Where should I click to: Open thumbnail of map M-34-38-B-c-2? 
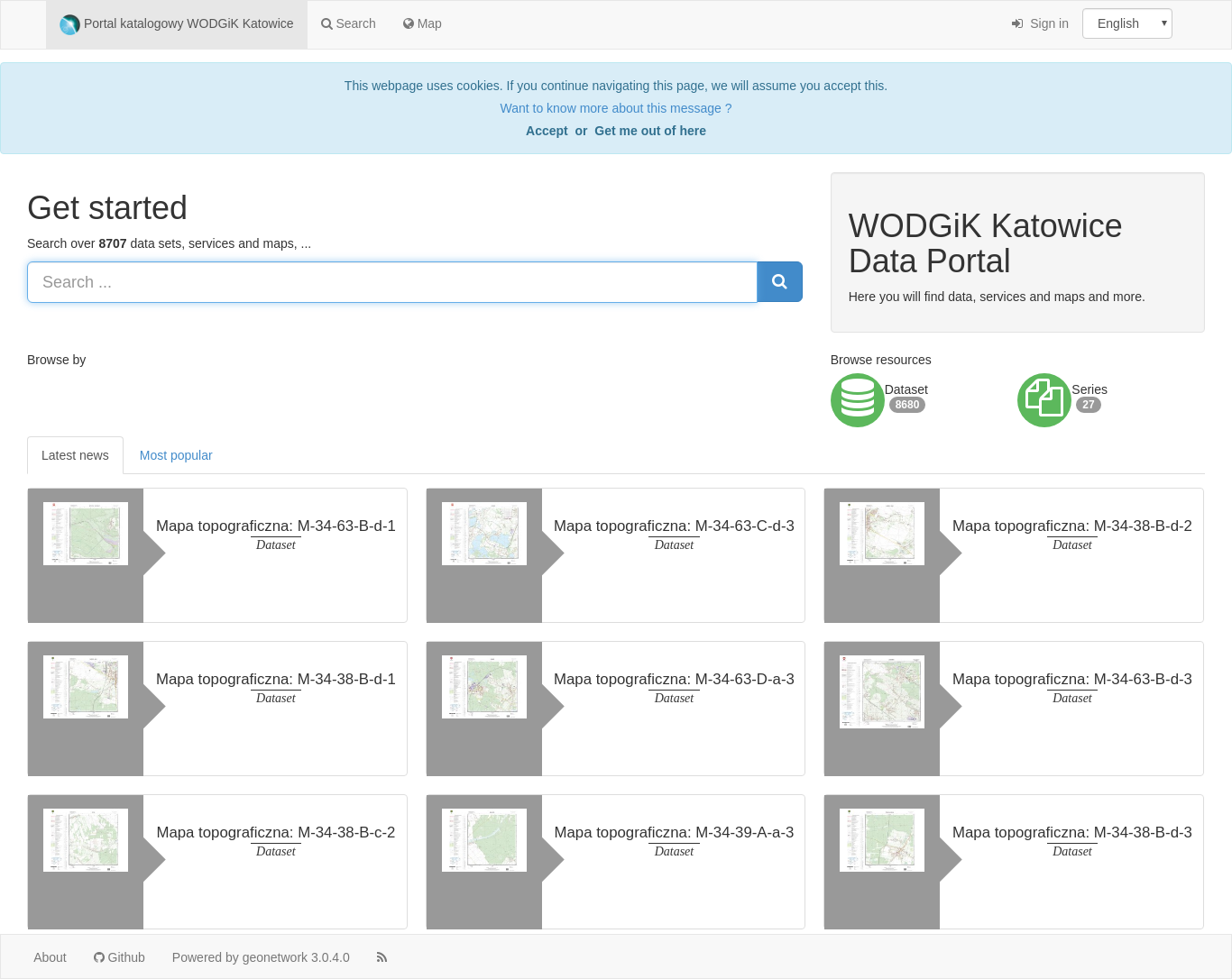tap(86, 840)
